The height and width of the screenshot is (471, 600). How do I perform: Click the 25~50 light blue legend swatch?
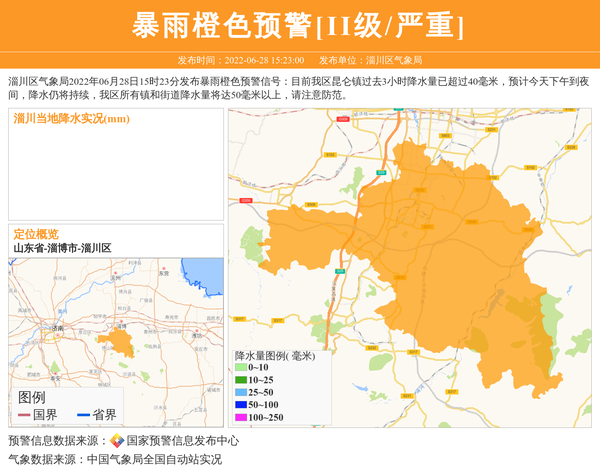[x=241, y=392]
